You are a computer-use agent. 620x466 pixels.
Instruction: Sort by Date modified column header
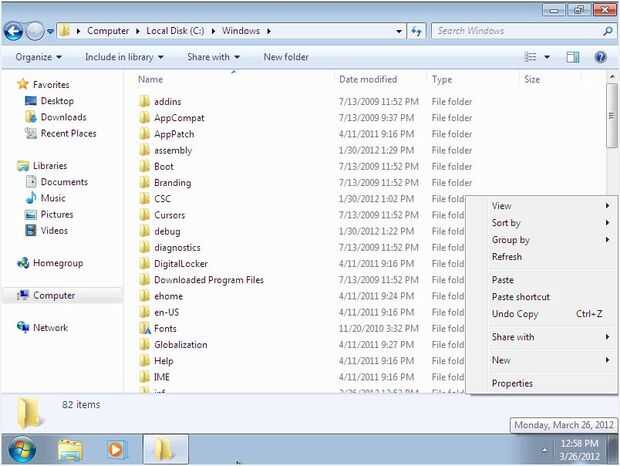(x=368, y=79)
